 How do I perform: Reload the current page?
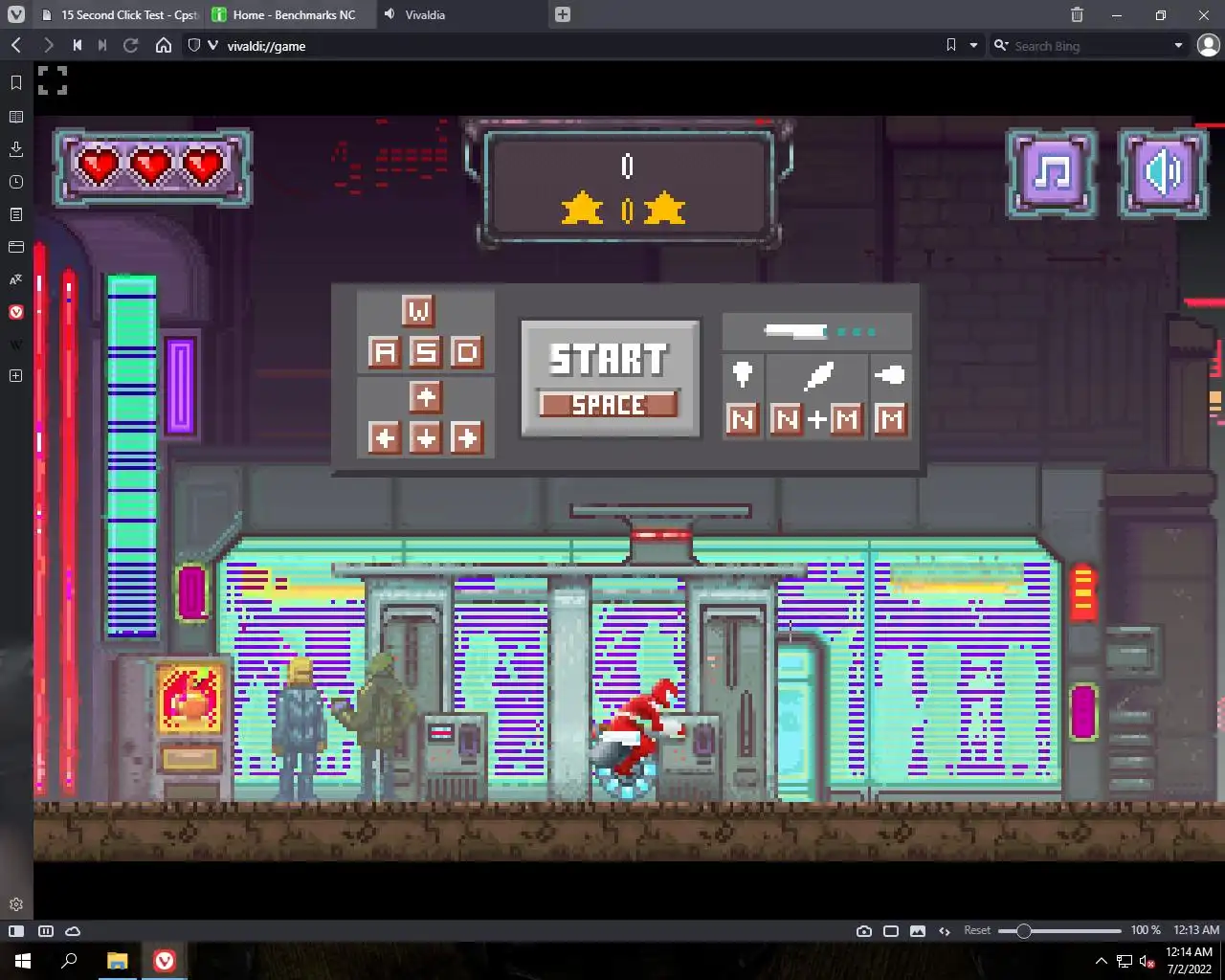click(x=131, y=45)
